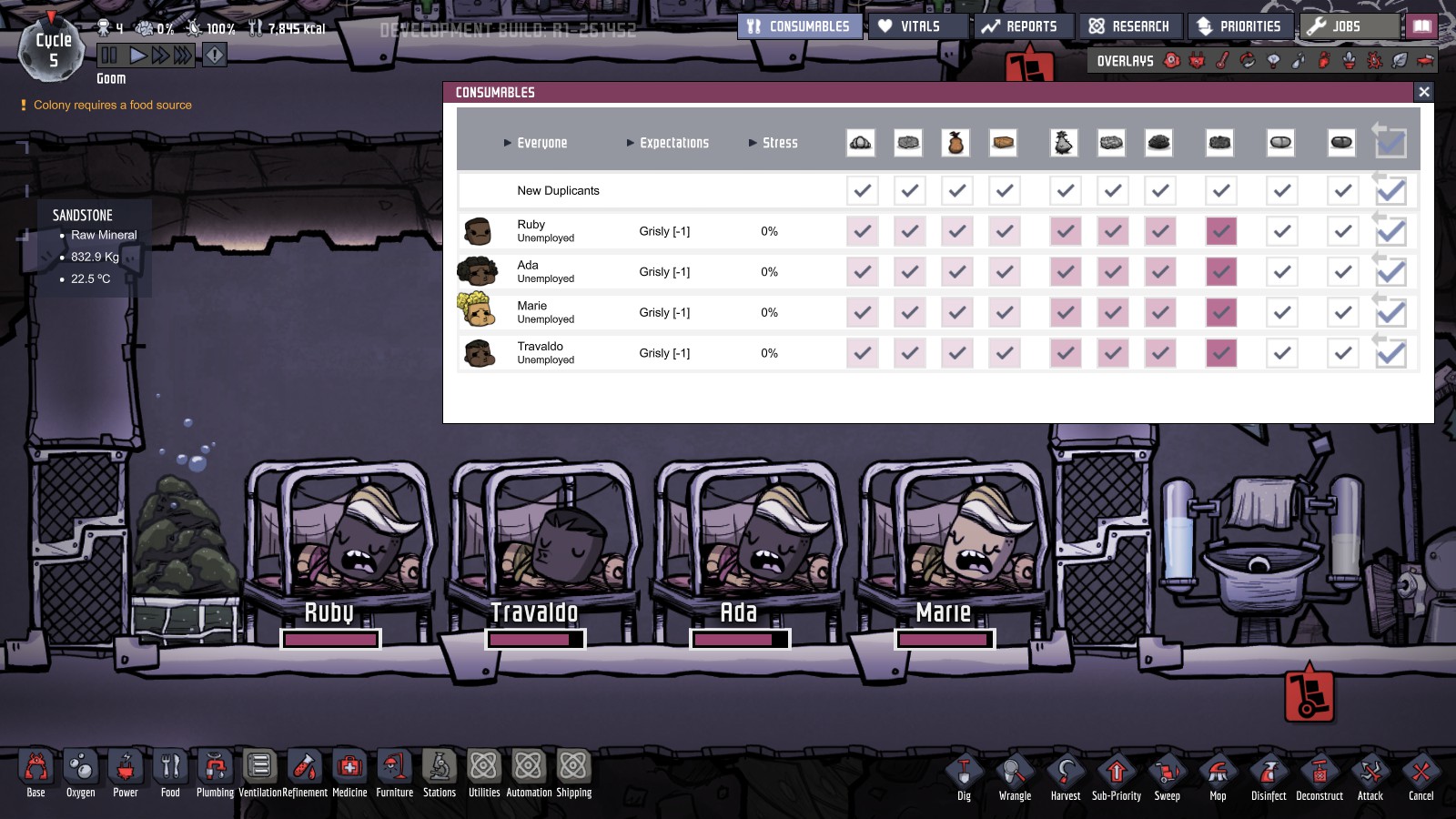Show the Power overlay plug icon
Viewport: 1456px width, 819px height.
1198,61
